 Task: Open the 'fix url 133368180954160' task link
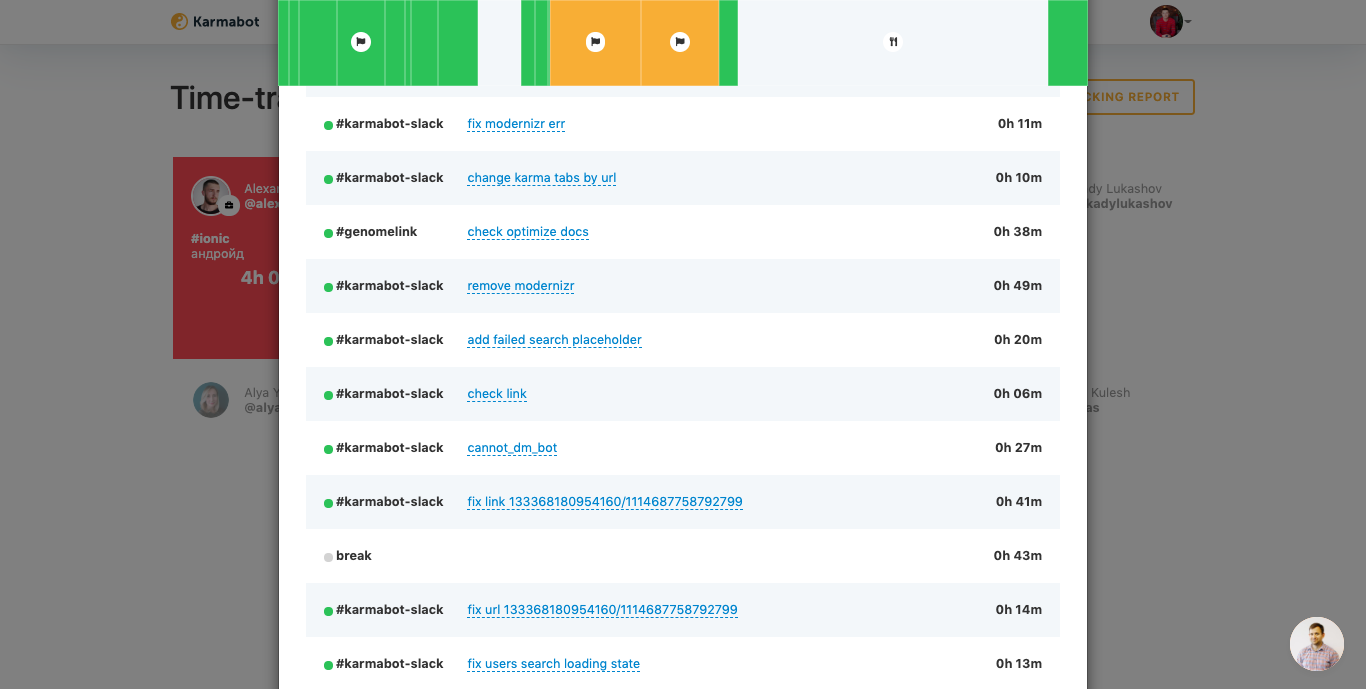(x=603, y=610)
